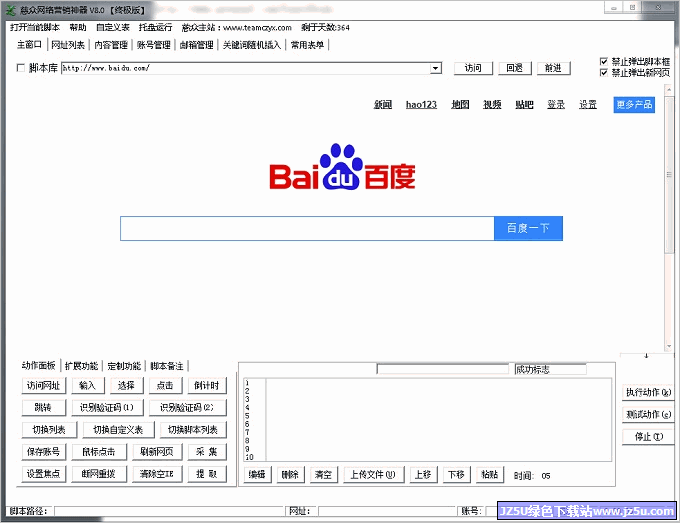Viewport: 680px width, 523px height.
Task: Switch to the 网址列表 tab
Action: (68, 45)
